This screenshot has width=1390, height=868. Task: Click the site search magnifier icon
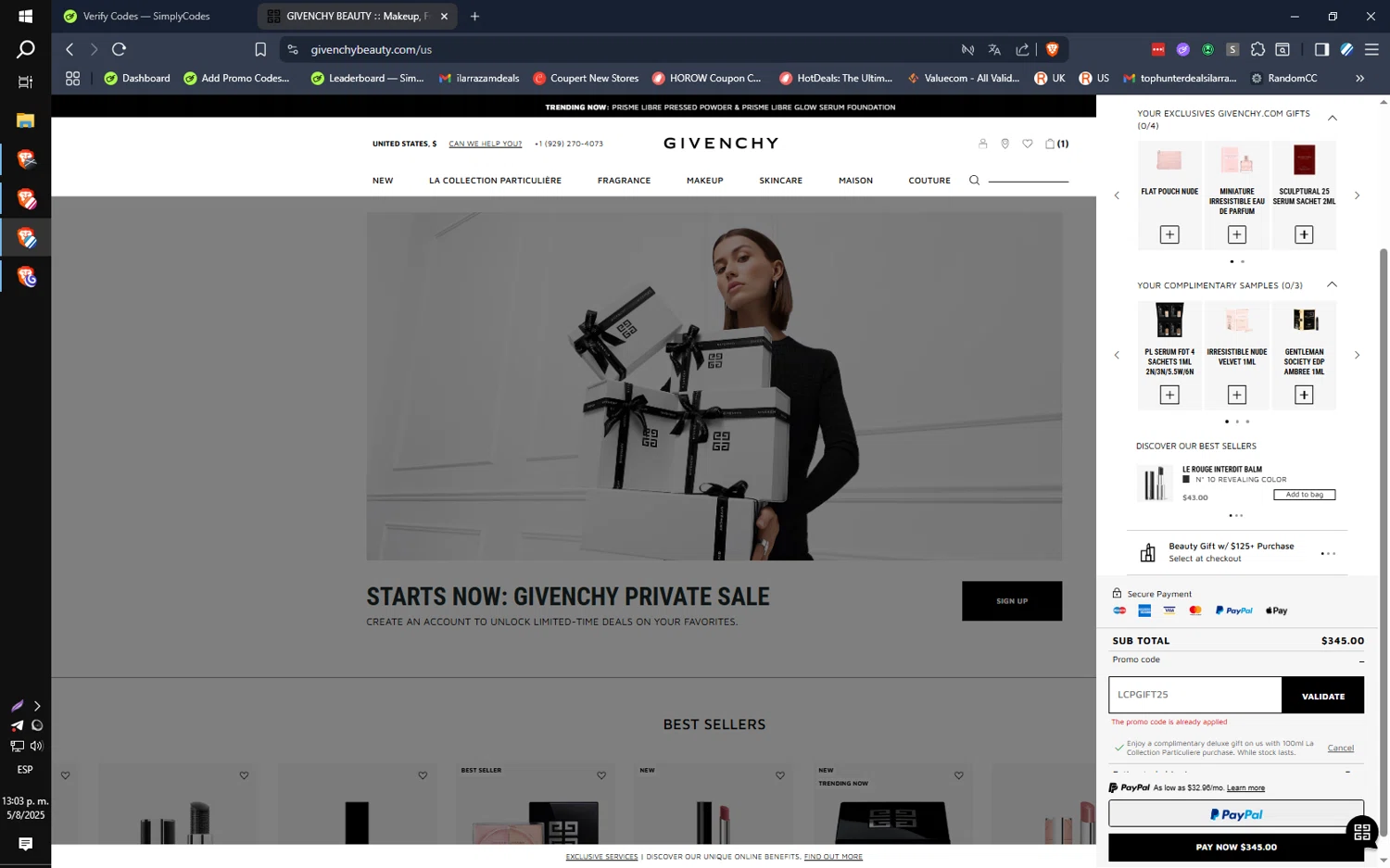pos(974,181)
